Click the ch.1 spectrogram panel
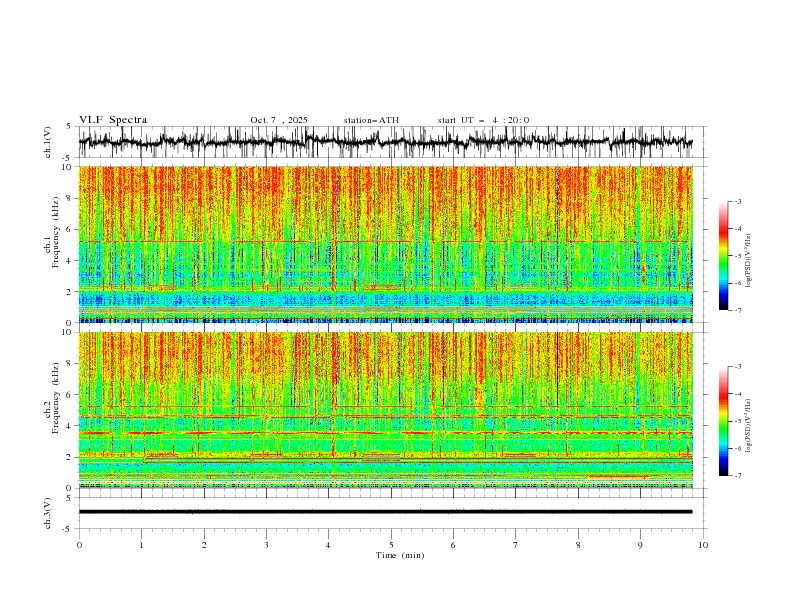Viewport: 792px width, 612px height. (385, 244)
